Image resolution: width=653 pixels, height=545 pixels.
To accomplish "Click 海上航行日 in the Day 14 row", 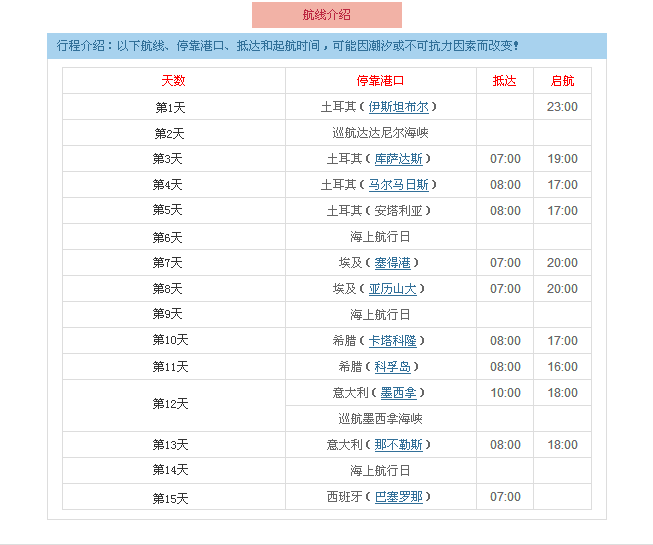I will tap(380, 471).
